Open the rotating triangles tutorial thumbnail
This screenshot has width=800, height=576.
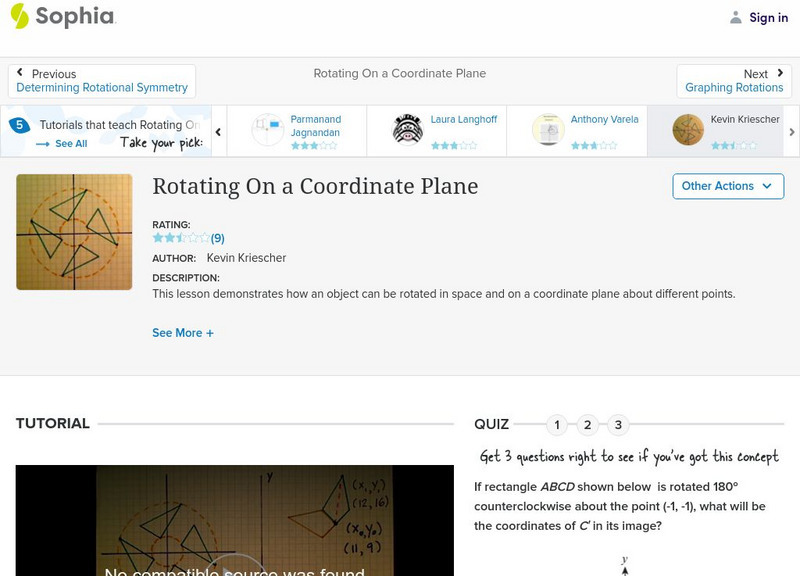74,232
